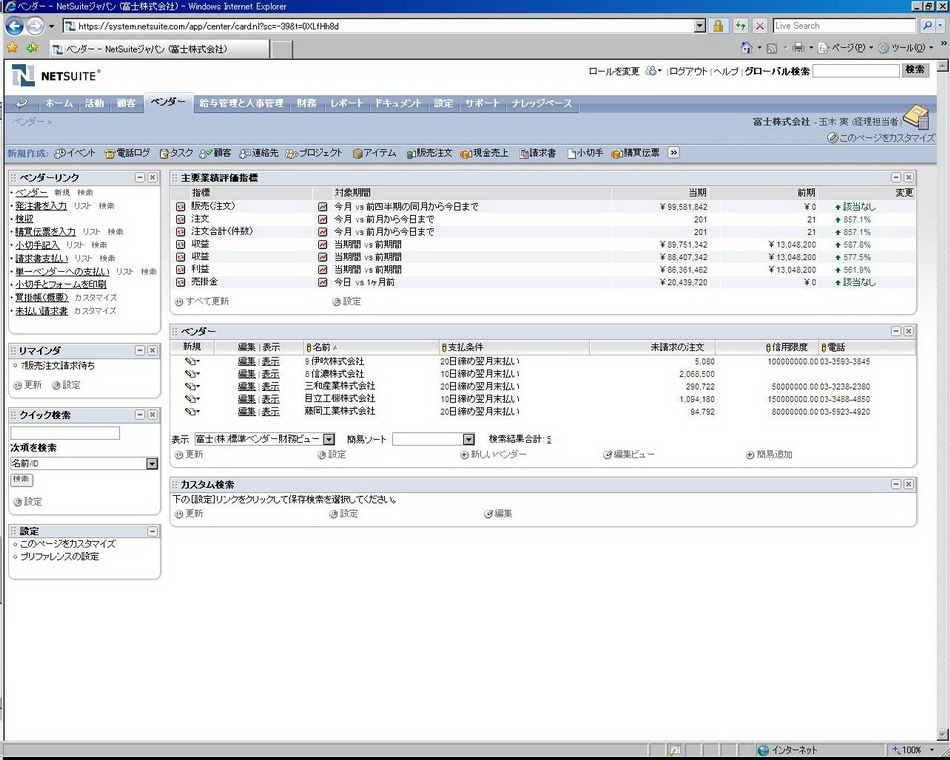Click 編集 for 三和産業株式会社 row
The image size is (950, 760).
[247, 387]
